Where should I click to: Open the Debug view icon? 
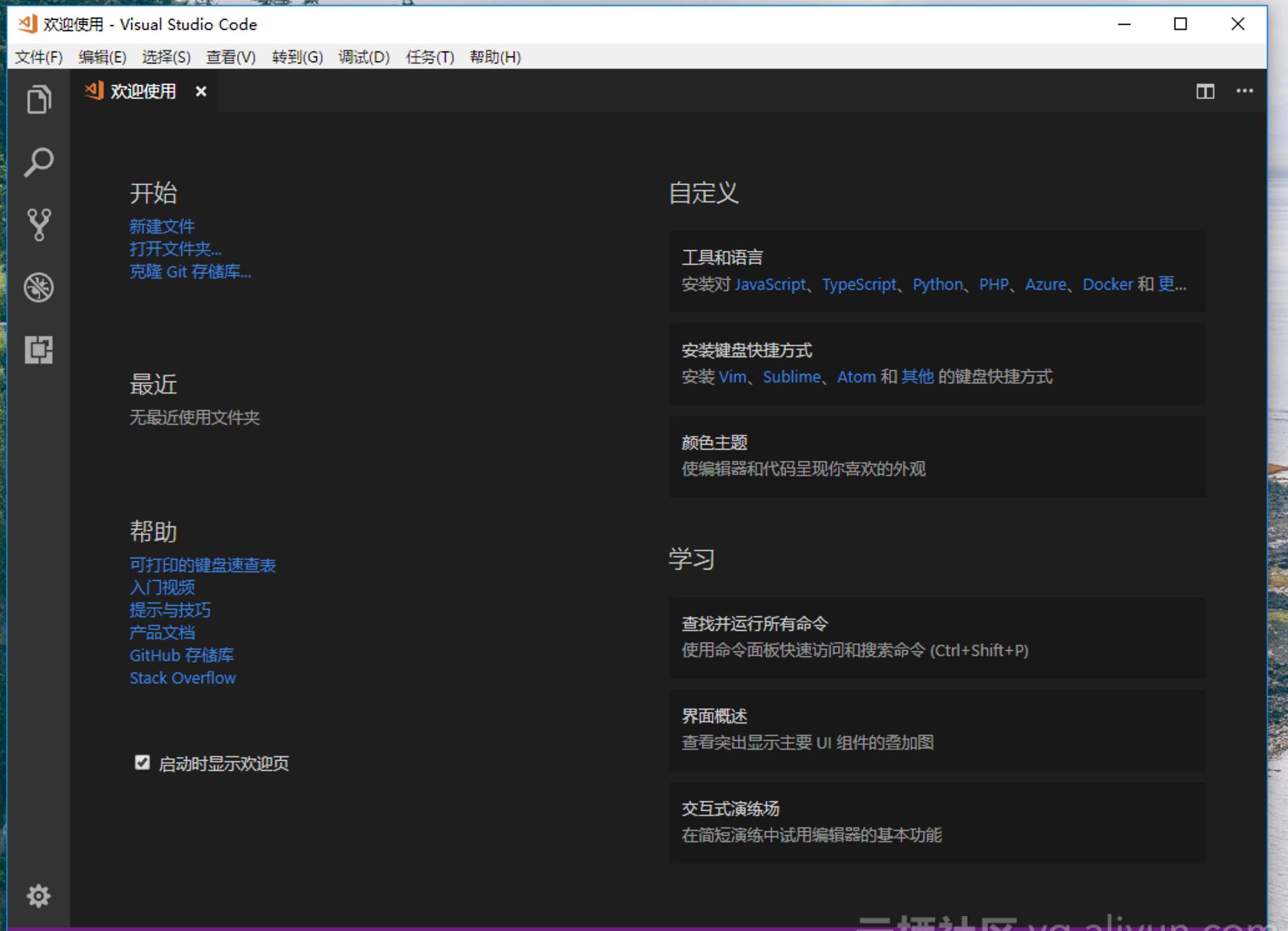point(39,287)
